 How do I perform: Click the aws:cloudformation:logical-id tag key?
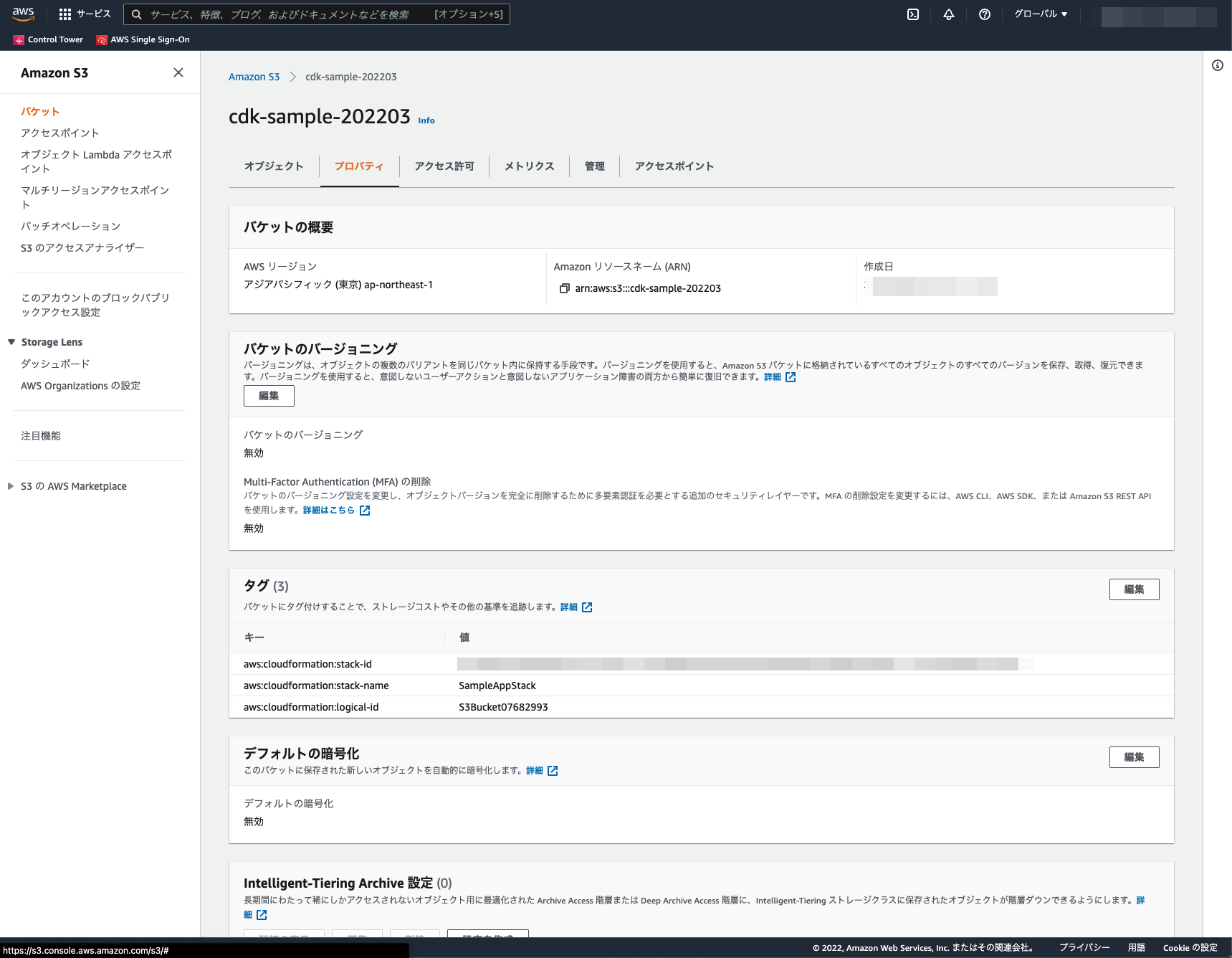tap(311, 707)
